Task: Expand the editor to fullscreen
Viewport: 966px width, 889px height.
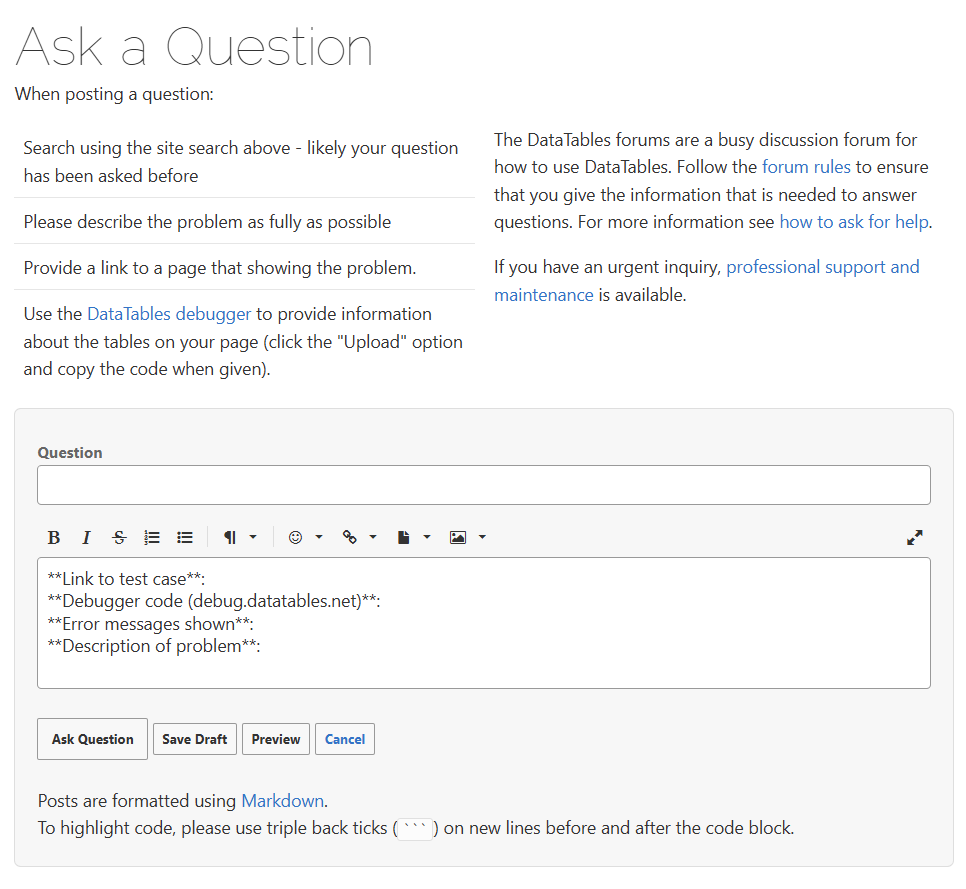Action: (914, 538)
